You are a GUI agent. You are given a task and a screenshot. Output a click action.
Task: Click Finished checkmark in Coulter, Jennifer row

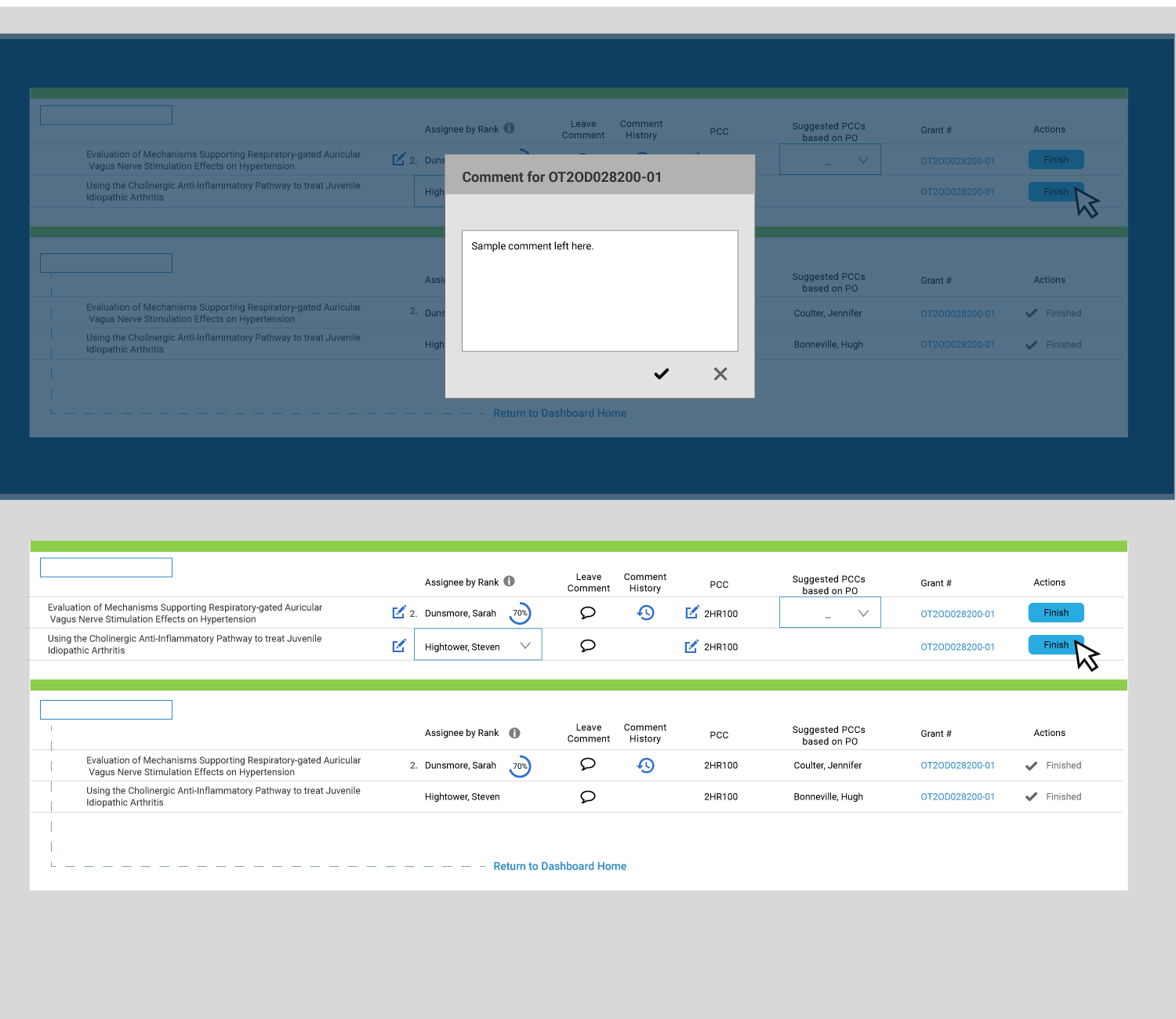point(1031,766)
